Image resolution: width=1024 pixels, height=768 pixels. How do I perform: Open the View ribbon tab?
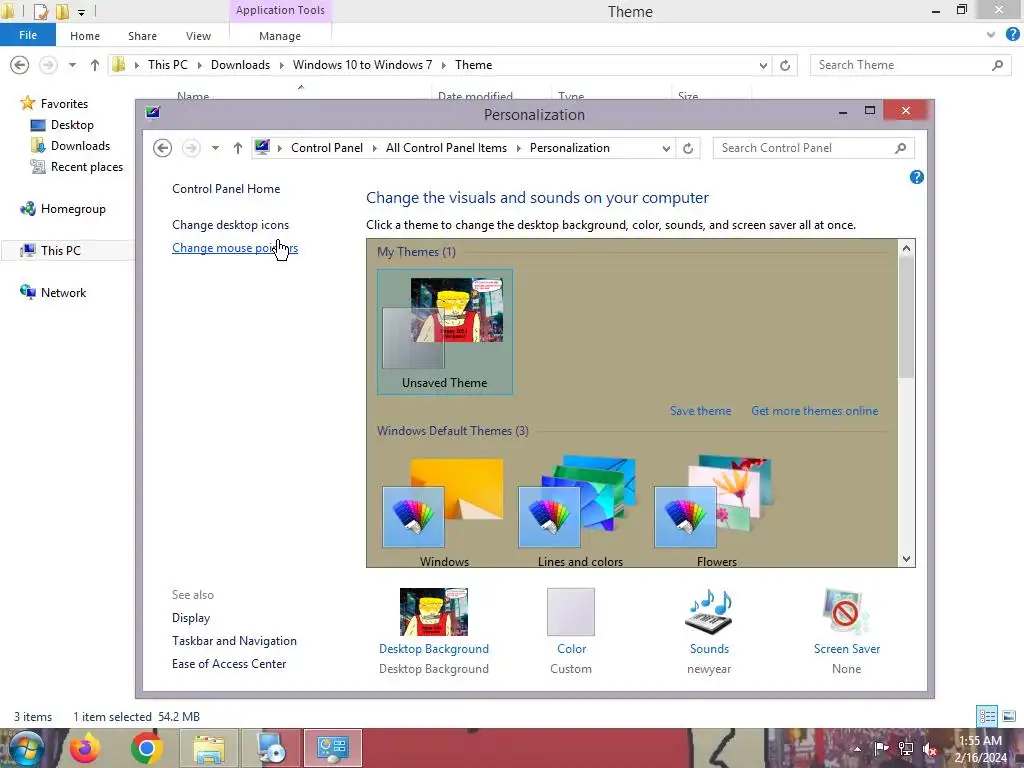click(x=198, y=36)
